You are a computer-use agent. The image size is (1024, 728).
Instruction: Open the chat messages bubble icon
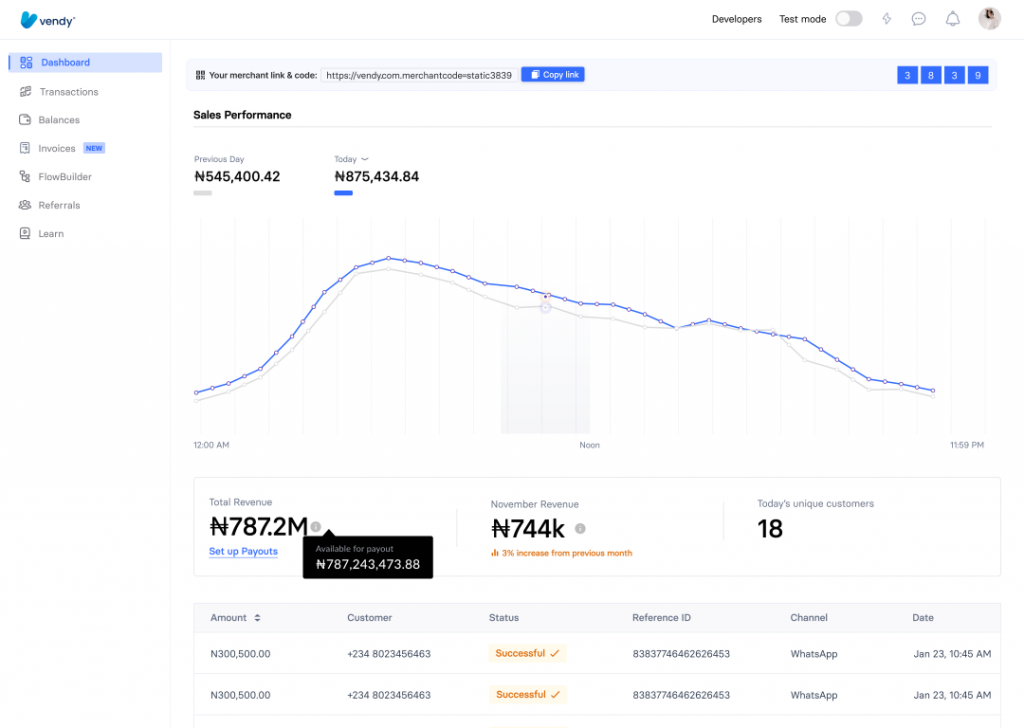click(919, 18)
